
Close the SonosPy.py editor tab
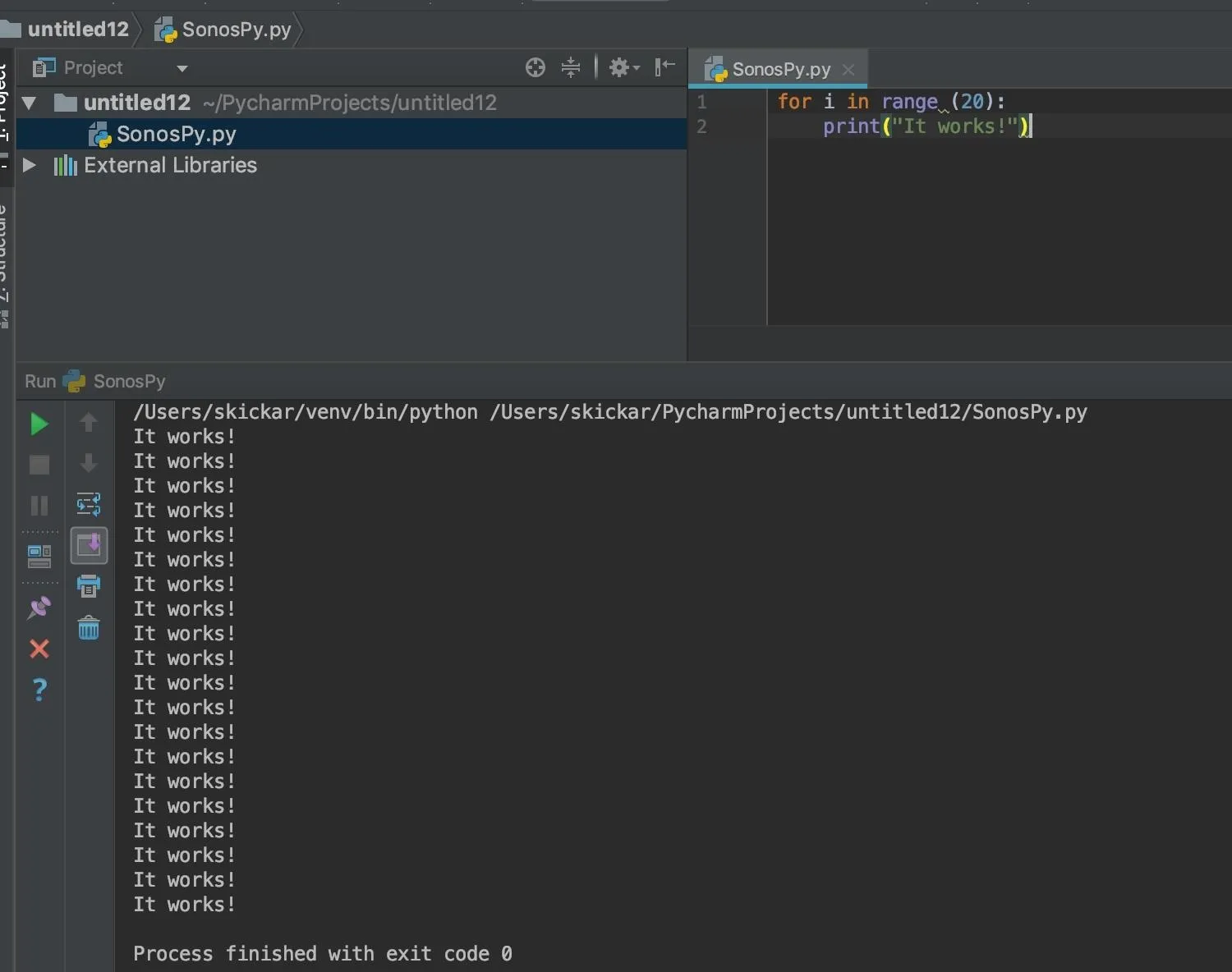tap(848, 70)
